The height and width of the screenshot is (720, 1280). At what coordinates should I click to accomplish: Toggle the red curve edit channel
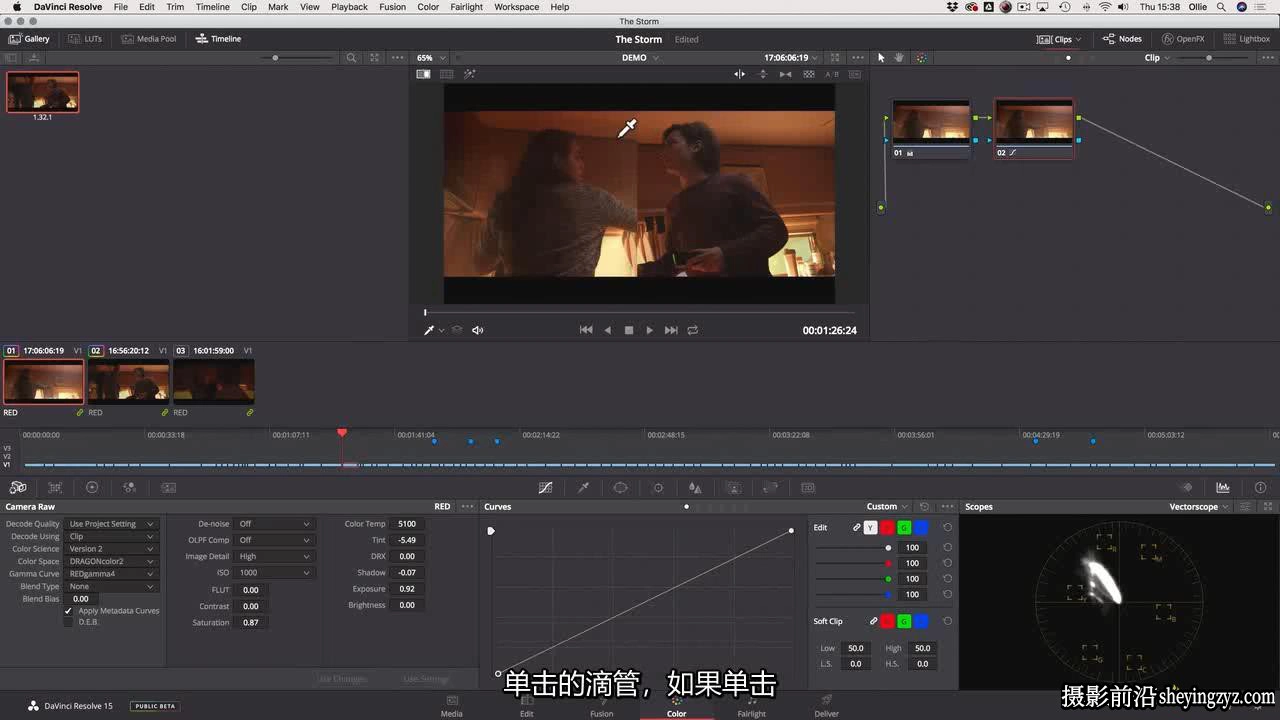887,527
